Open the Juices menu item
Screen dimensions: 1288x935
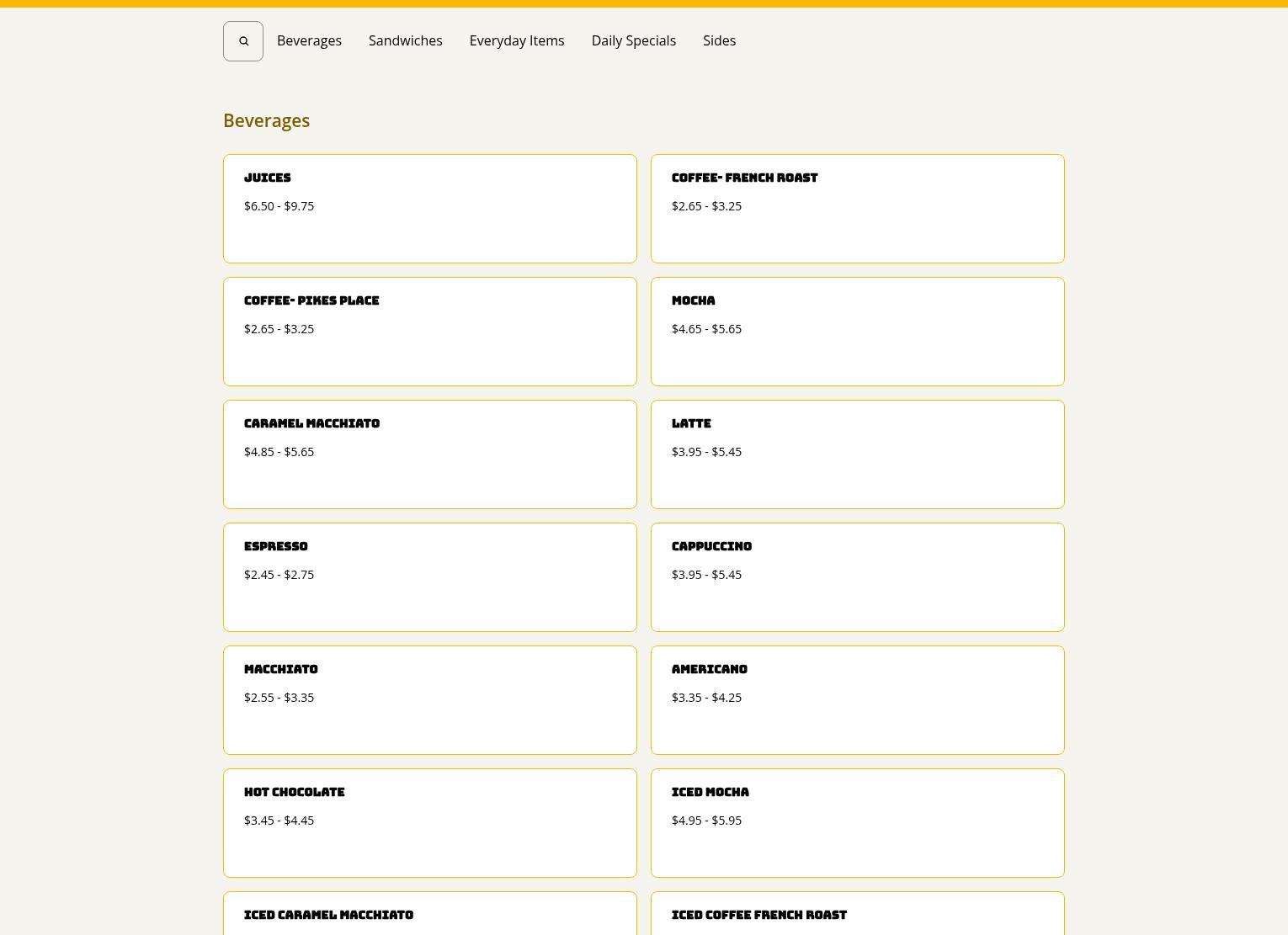point(429,209)
